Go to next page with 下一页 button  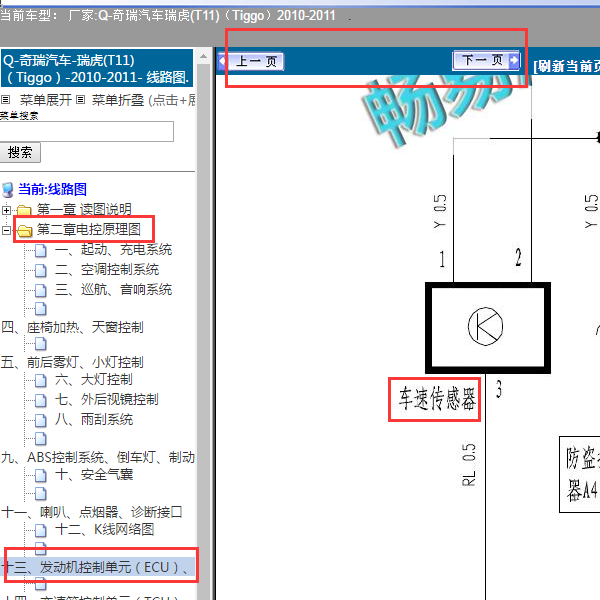(486, 60)
